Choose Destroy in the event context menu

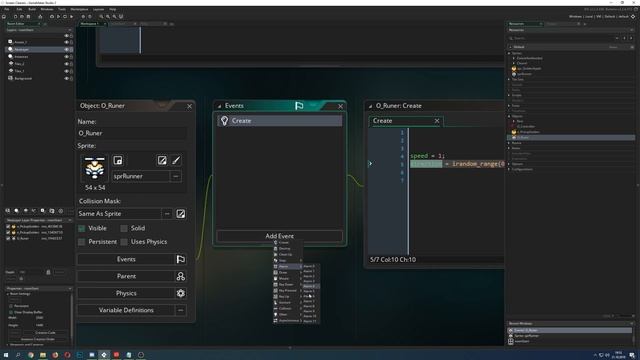point(288,249)
